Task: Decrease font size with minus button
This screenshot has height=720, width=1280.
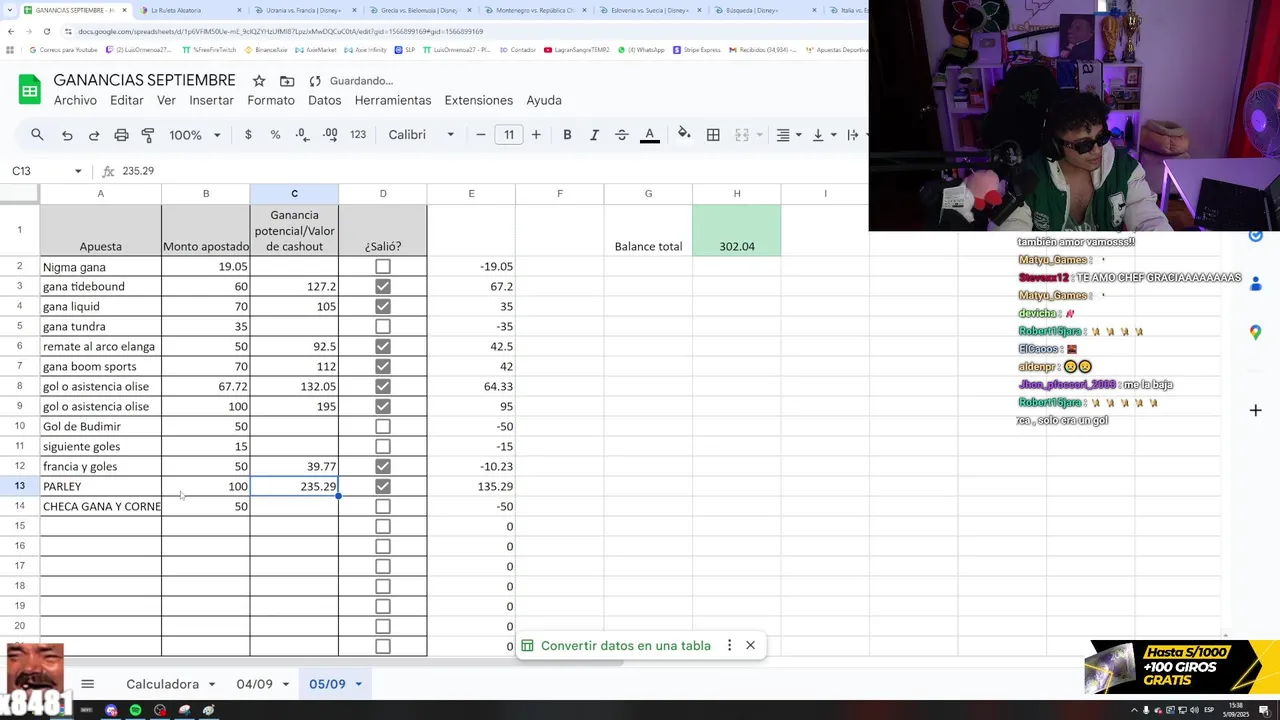Action: tap(481, 135)
